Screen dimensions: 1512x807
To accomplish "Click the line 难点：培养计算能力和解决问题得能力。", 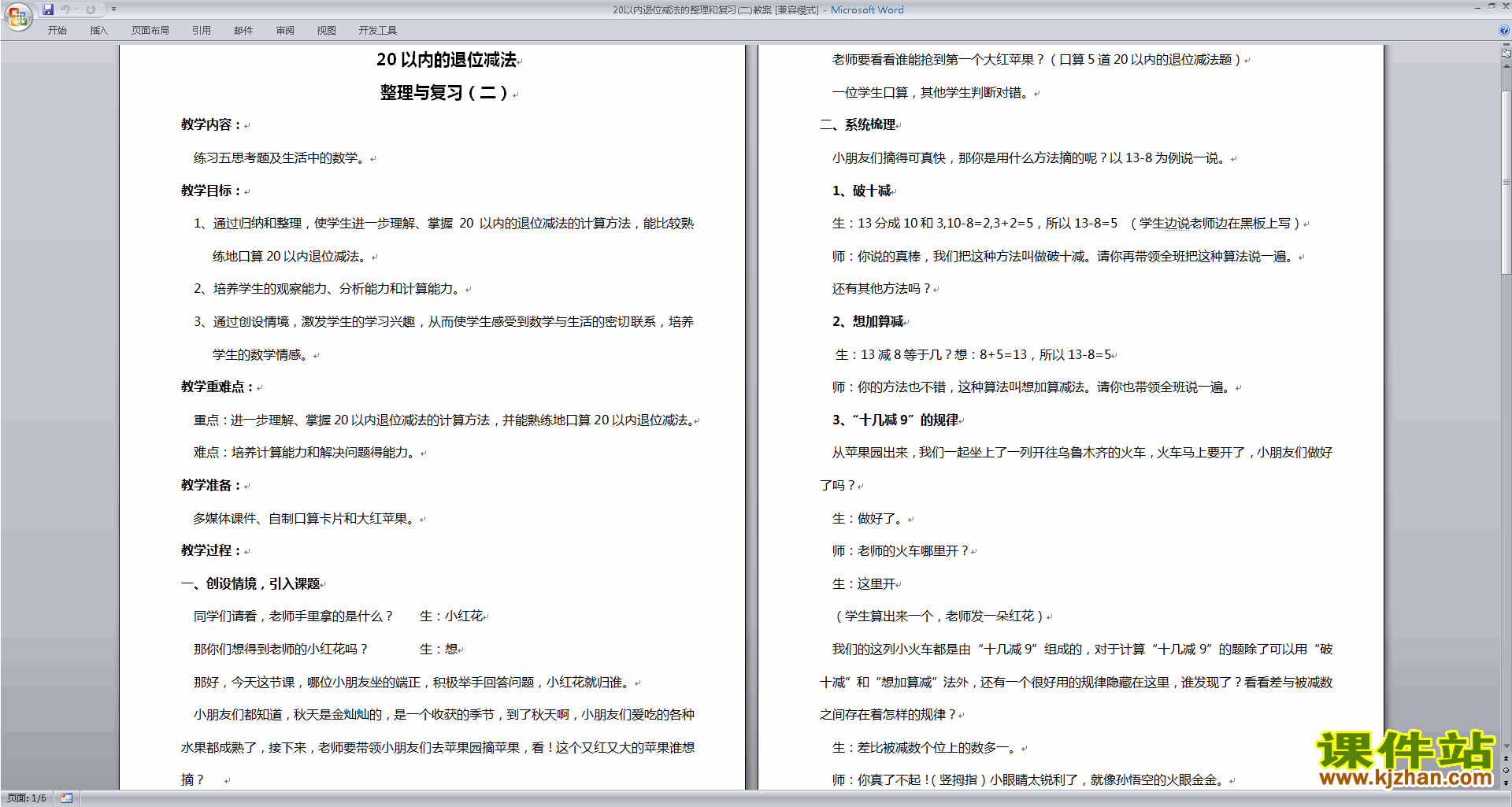I will pyautogui.click(x=306, y=453).
